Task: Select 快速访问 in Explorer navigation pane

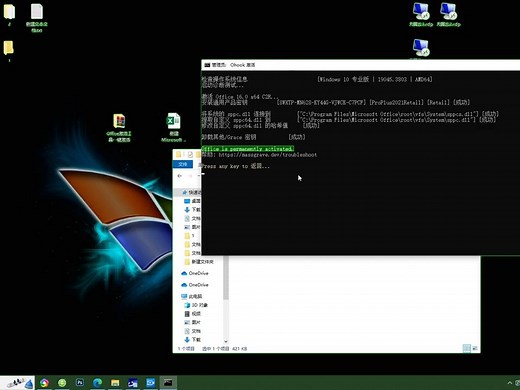Action: (191, 192)
